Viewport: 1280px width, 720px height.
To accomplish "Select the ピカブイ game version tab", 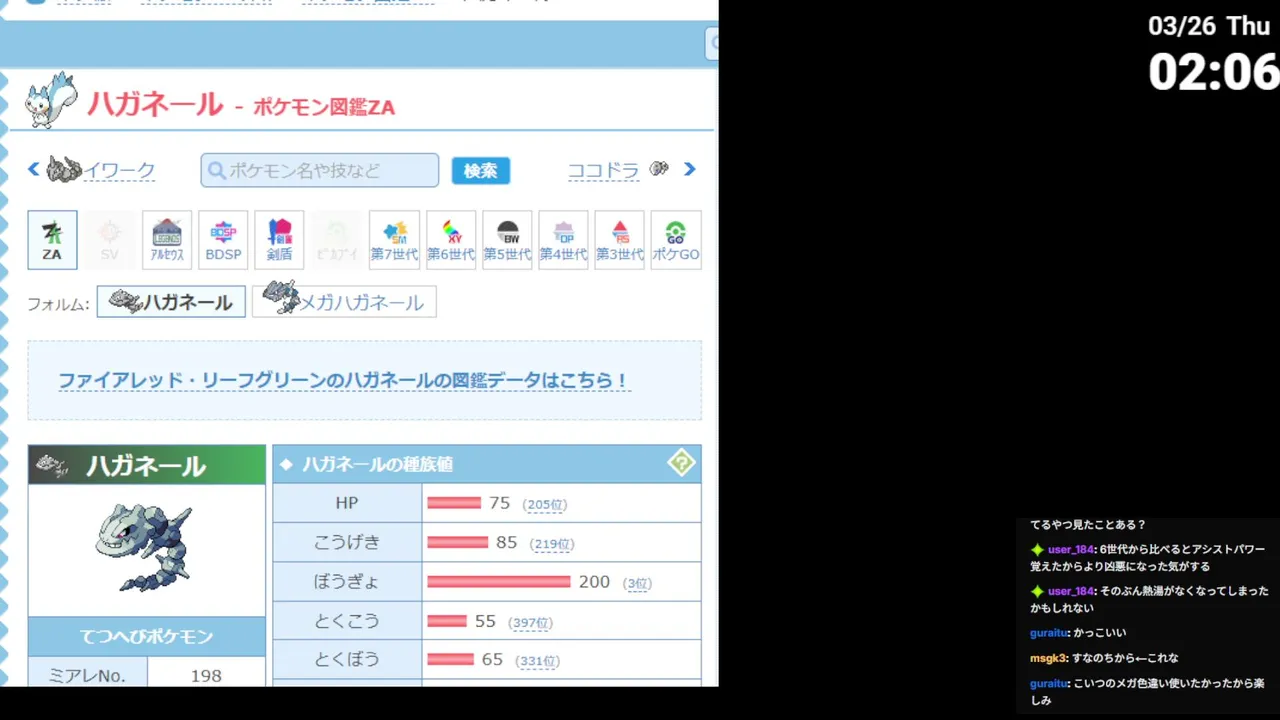I will coord(336,240).
